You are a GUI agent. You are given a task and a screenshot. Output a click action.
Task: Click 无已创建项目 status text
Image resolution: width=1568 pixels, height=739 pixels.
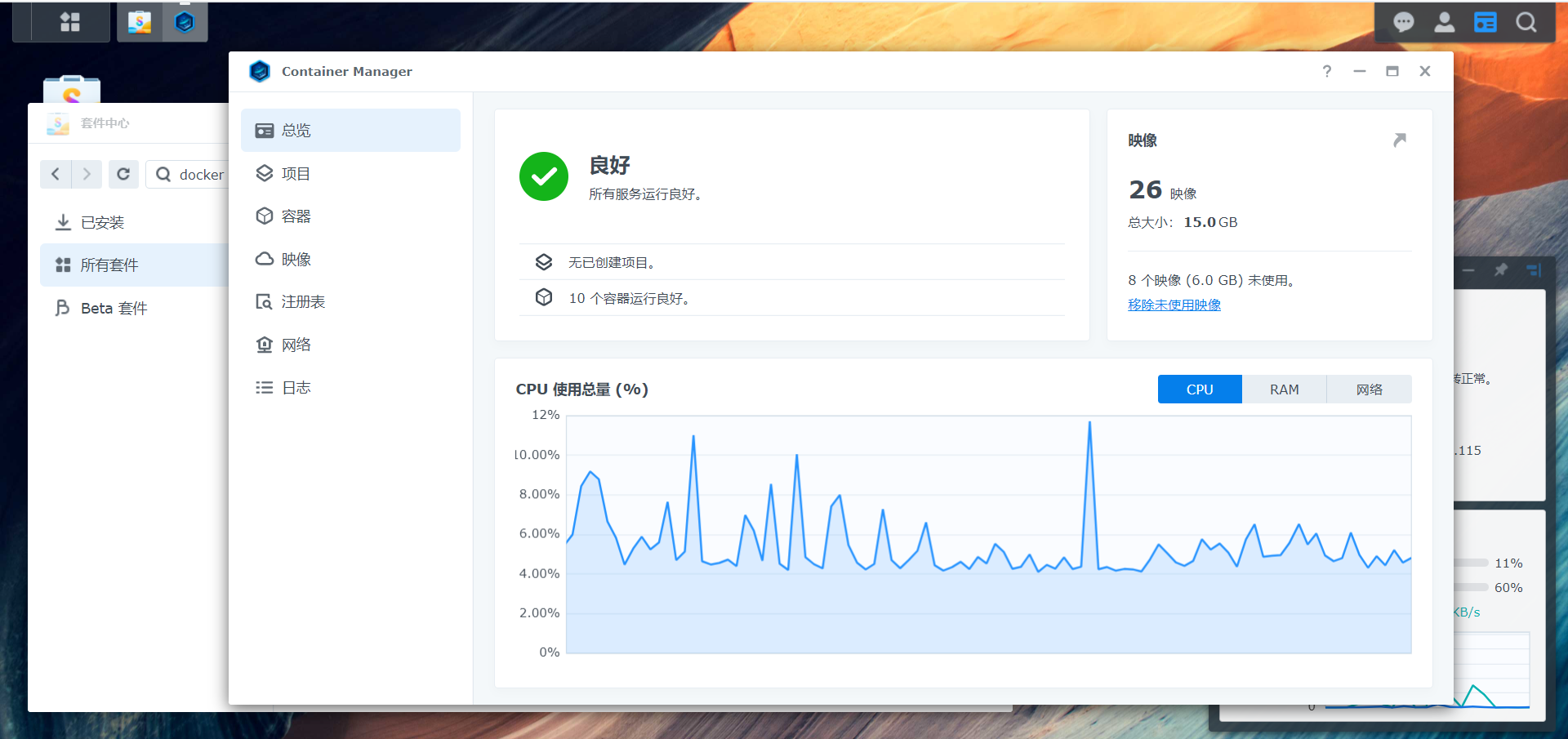[612, 262]
